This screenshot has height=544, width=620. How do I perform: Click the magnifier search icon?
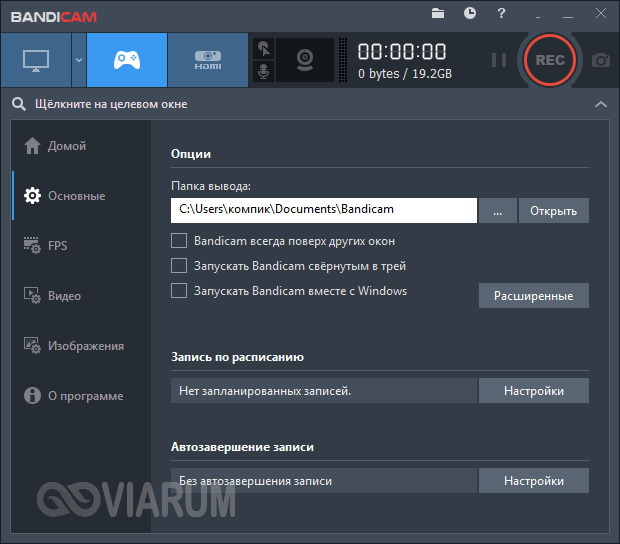point(19,104)
